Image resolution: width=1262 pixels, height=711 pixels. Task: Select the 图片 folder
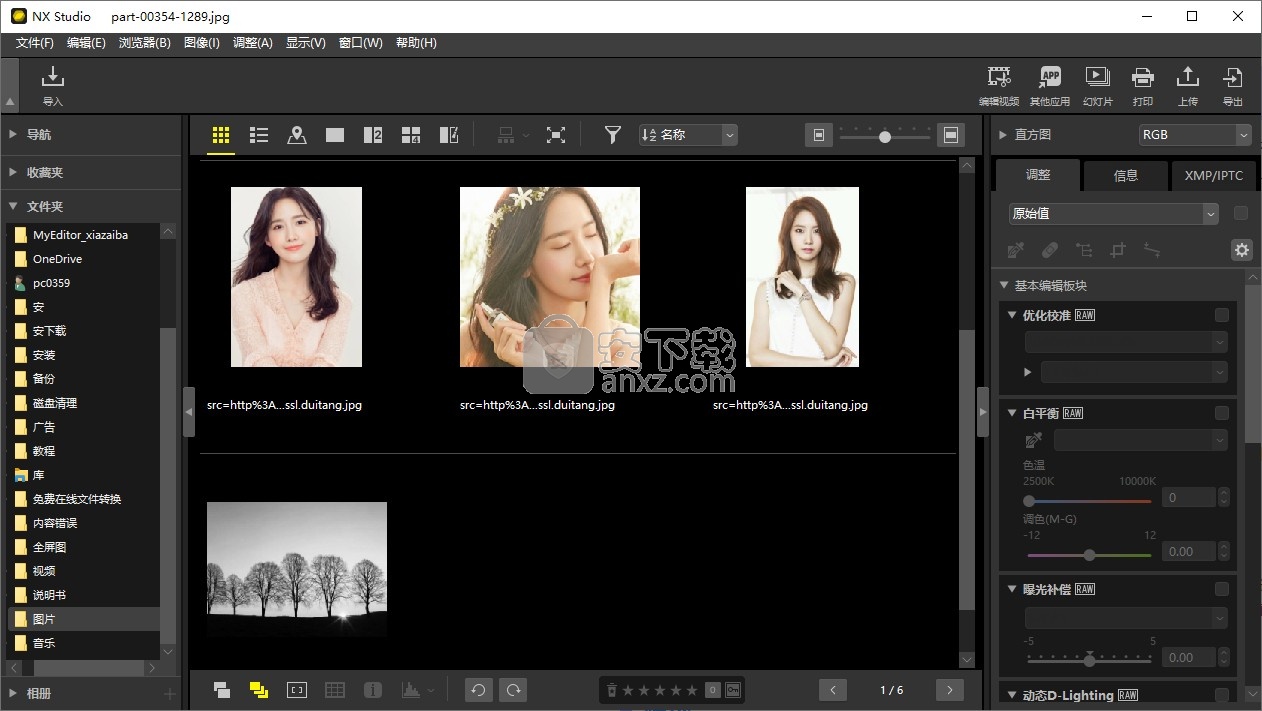(x=84, y=619)
